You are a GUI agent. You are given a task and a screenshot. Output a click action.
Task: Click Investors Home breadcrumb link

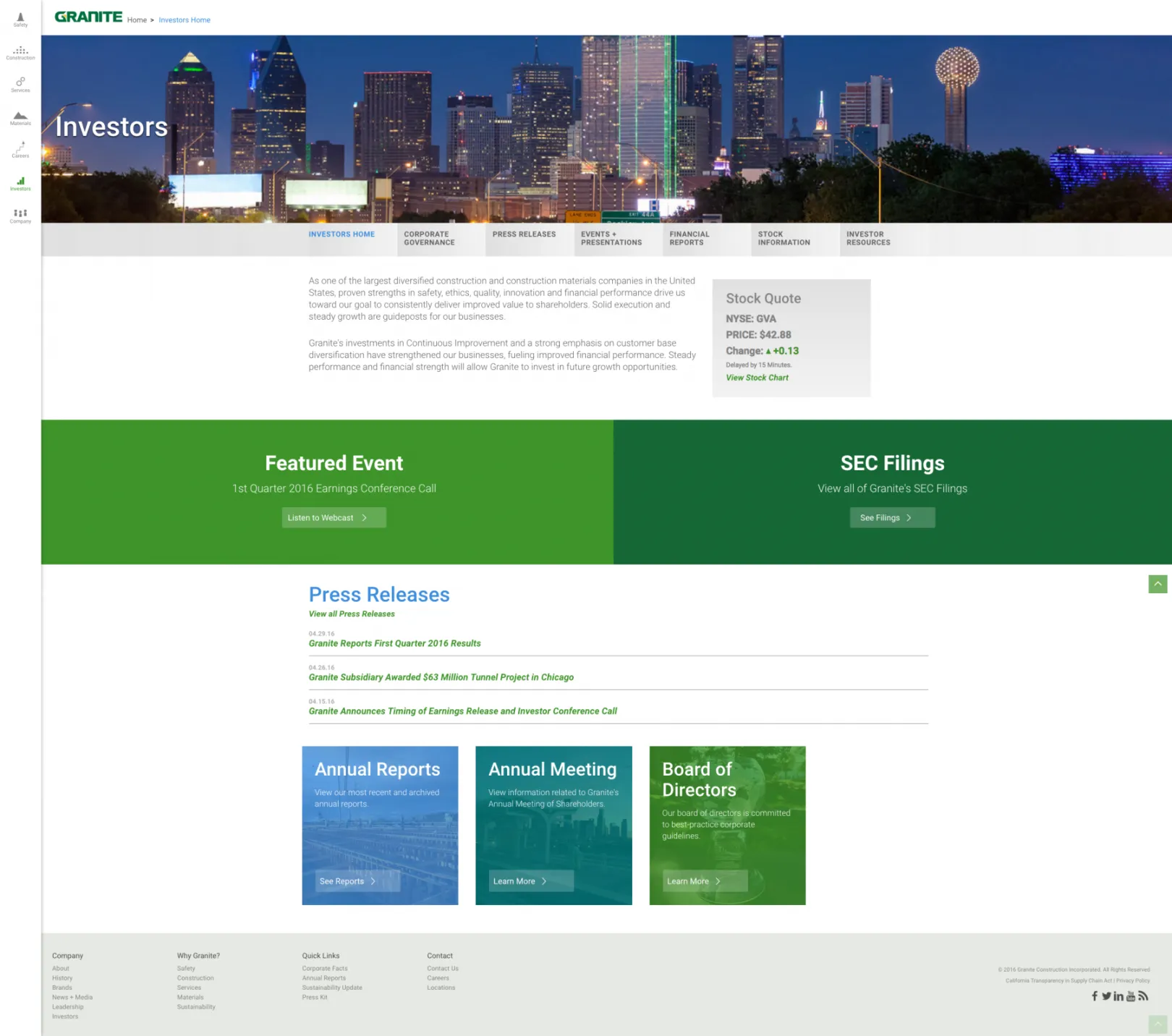(184, 20)
